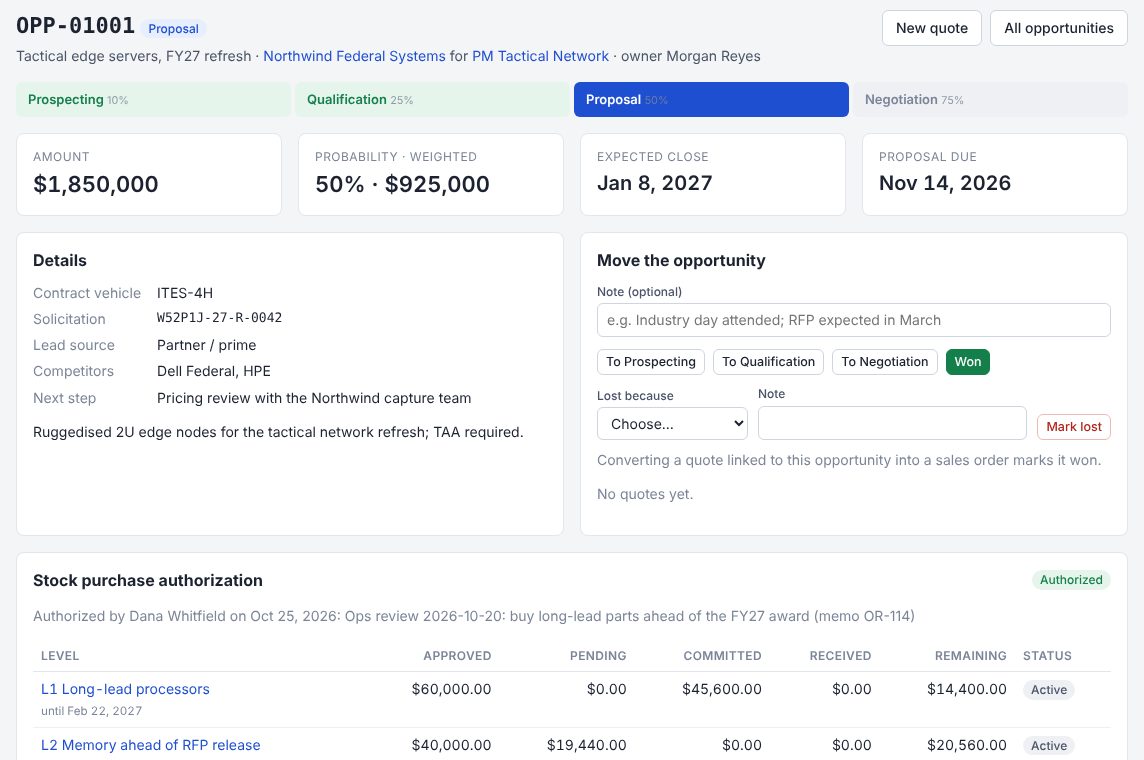The height and width of the screenshot is (760, 1144).
Task: Click the RECEIVED column header
Action: point(840,656)
